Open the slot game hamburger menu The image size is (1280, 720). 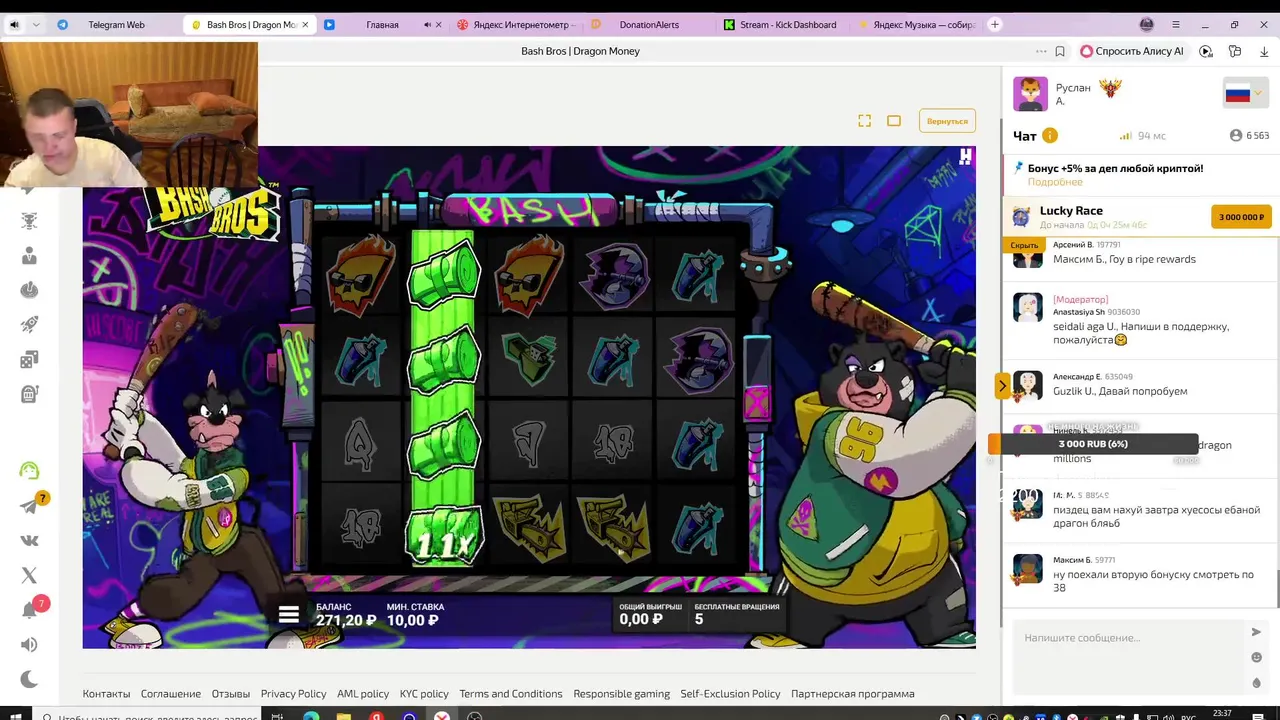point(288,614)
